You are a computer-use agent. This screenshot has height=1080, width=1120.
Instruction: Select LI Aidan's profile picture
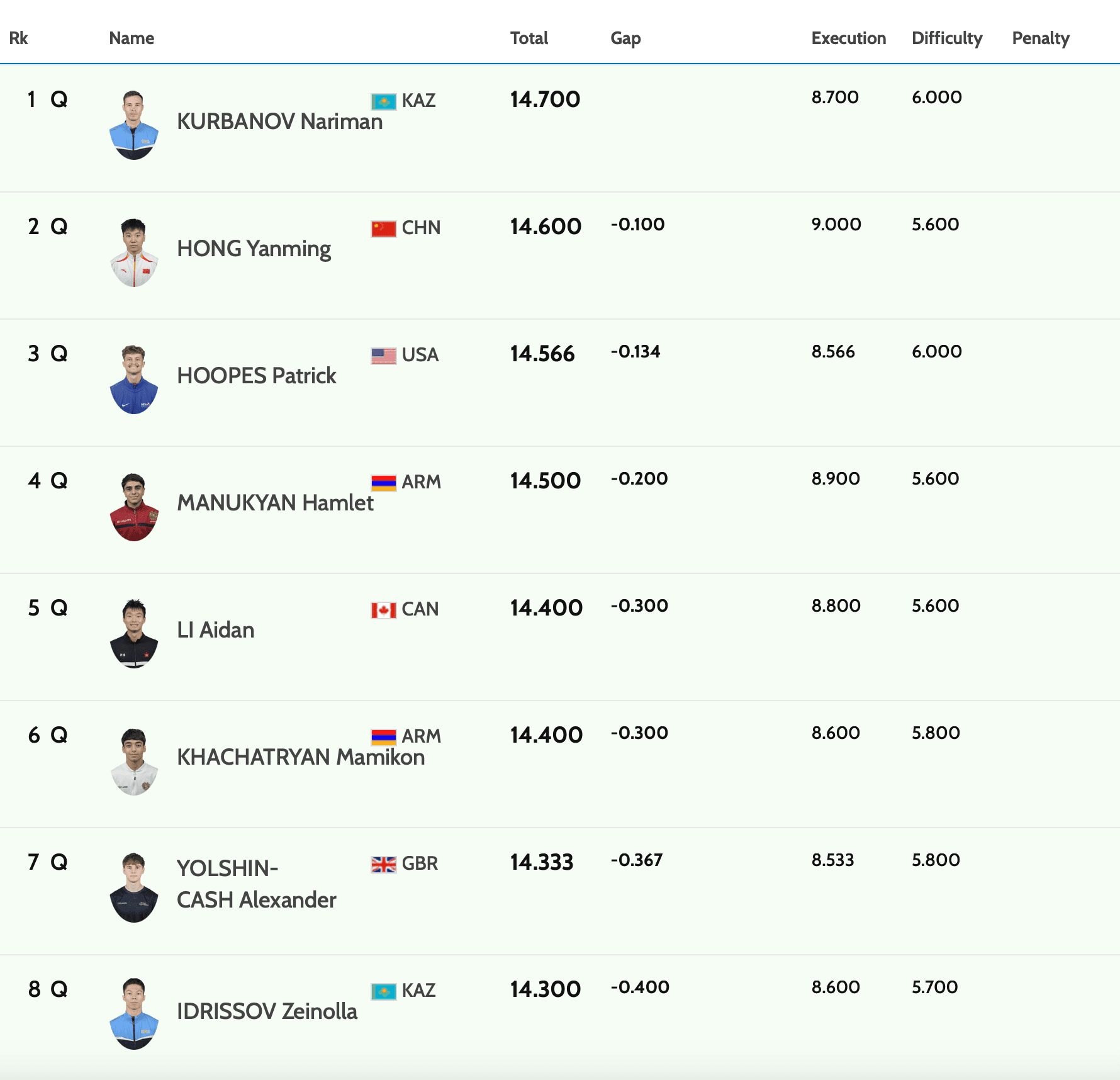point(134,634)
